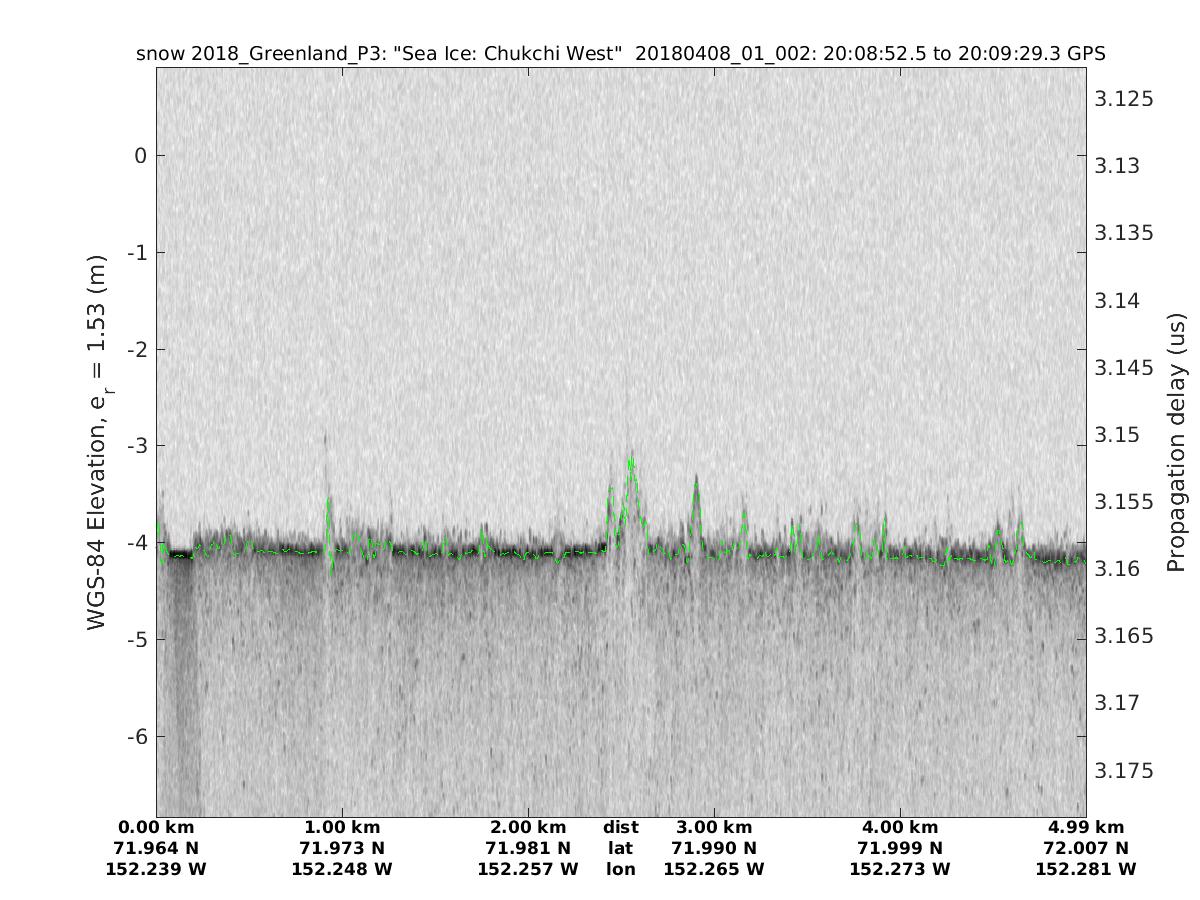1200x900 pixels.
Task: Select the 4.00 km x-axis tick label
Action: tap(900, 828)
